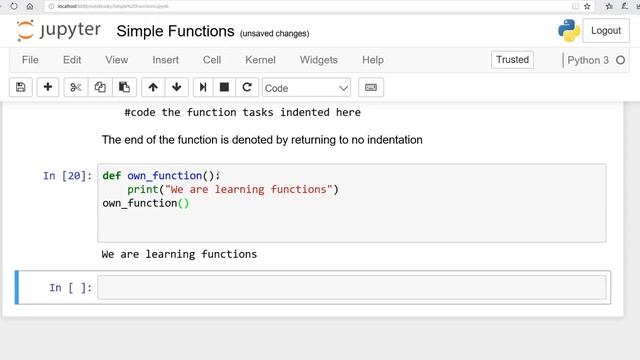Open the View menu
The width and height of the screenshot is (640, 360).
pyautogui.click(x=116, y=60)
